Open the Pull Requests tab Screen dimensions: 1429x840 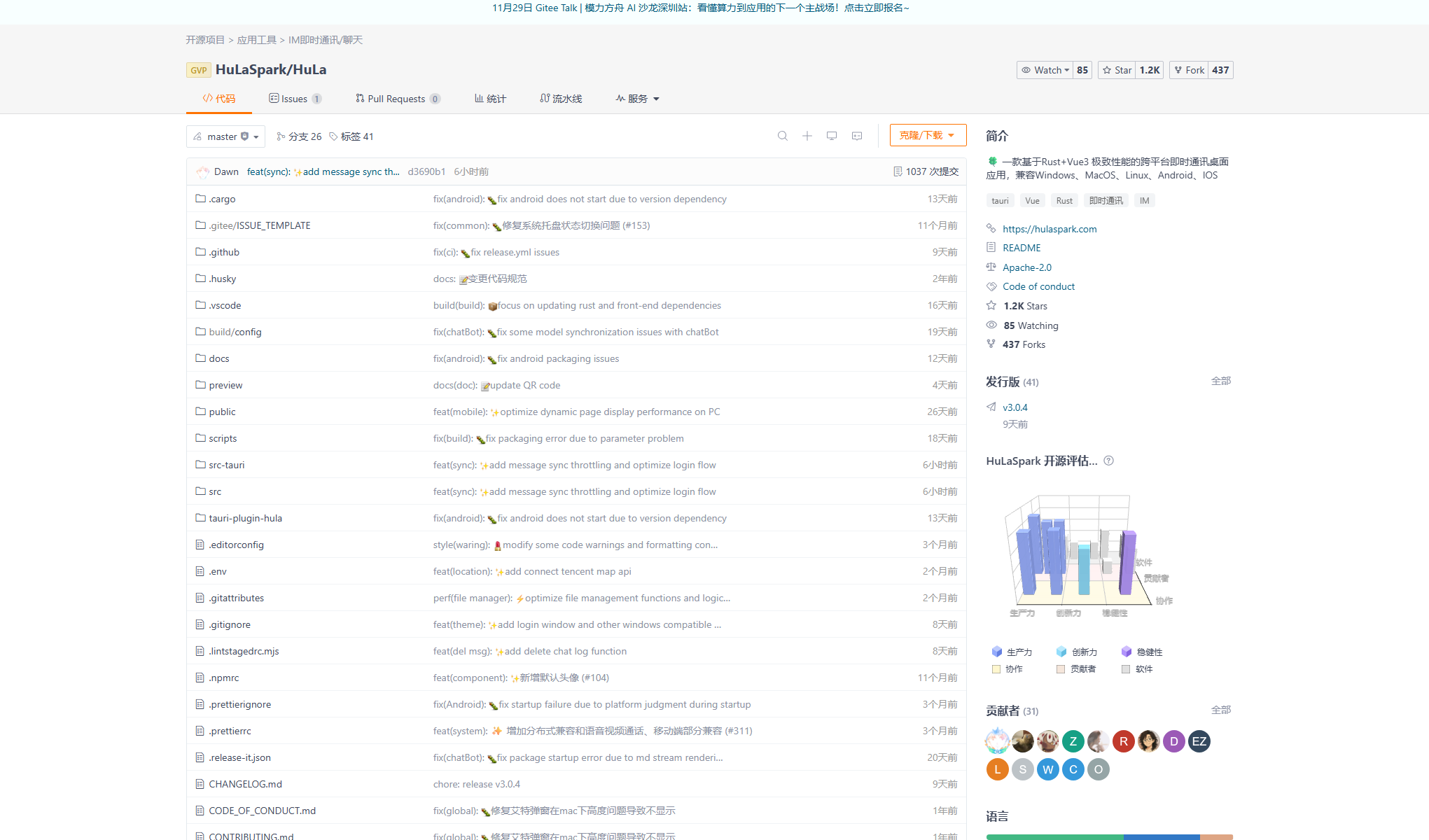coord(397,99)
